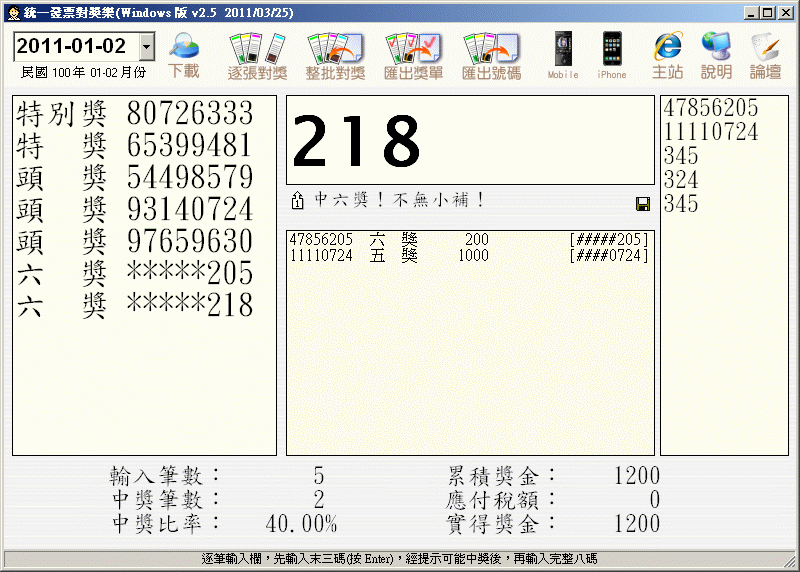Open the 主站 main website icon

tap(667, 55)
